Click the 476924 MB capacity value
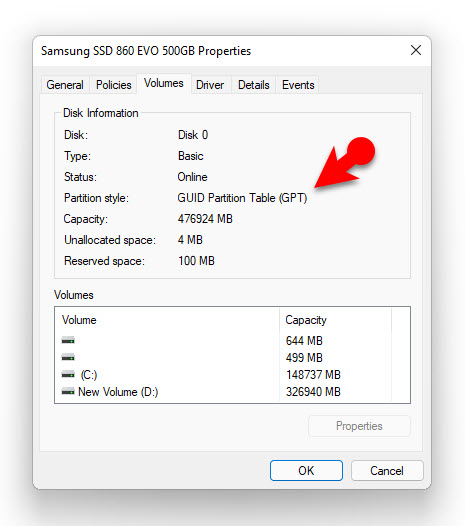 tap(205, 219)
